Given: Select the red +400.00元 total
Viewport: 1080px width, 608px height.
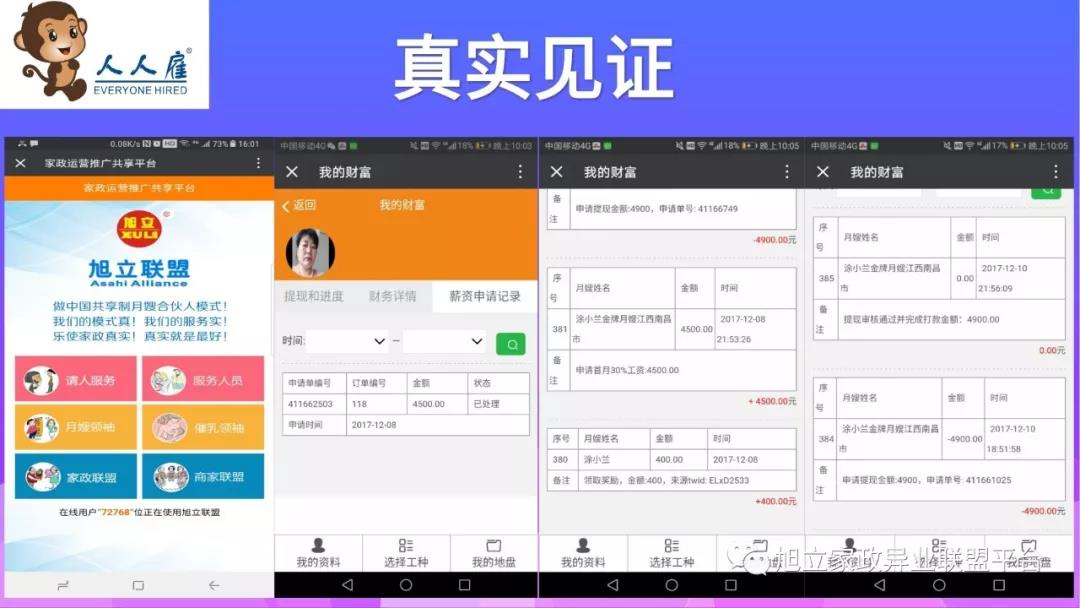Looking at the screenshot, I should pyautogui.click(x=776, y=501).
